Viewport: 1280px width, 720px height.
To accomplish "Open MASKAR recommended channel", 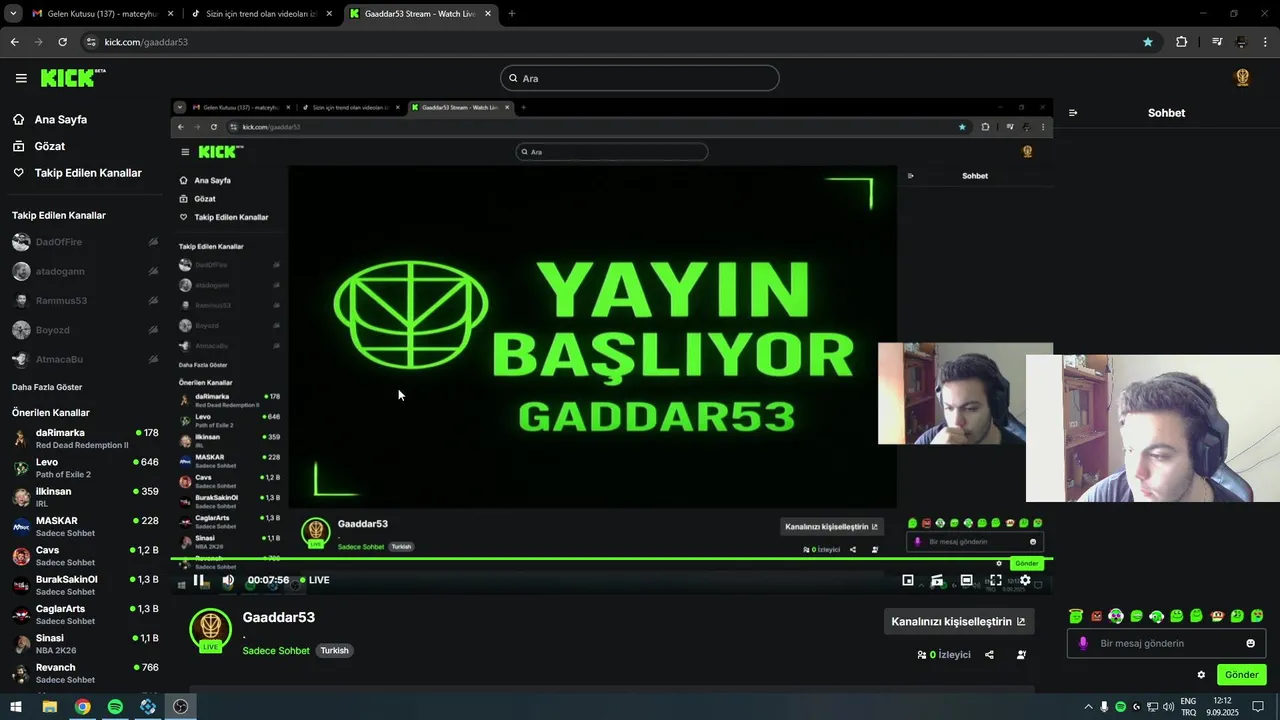I will [x=85, y=526].
